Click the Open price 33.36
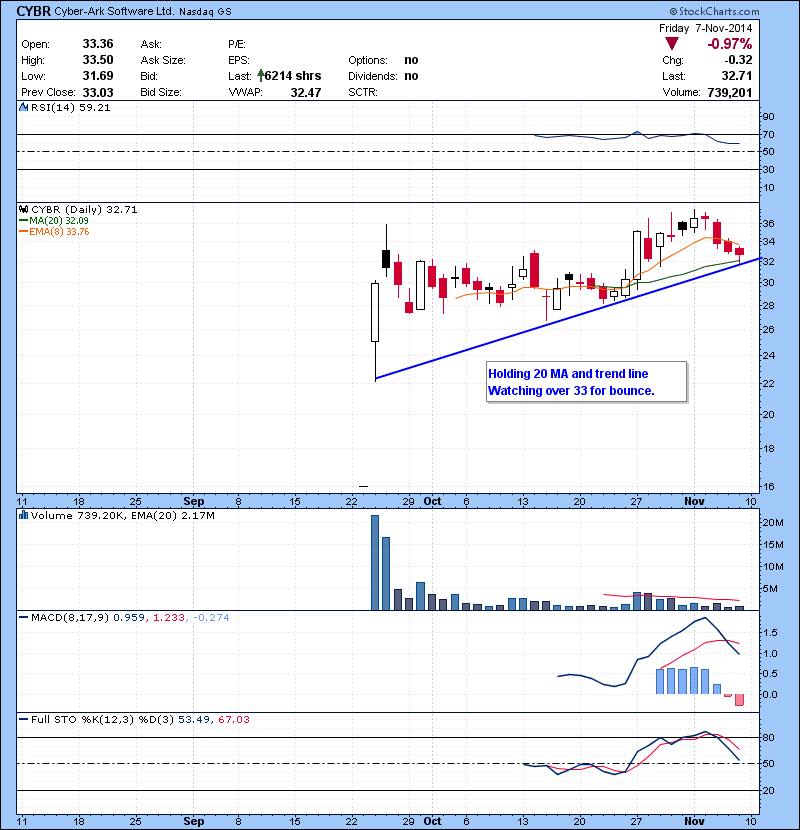The height and width of the screenshot is (830, 800). (98, 44)
